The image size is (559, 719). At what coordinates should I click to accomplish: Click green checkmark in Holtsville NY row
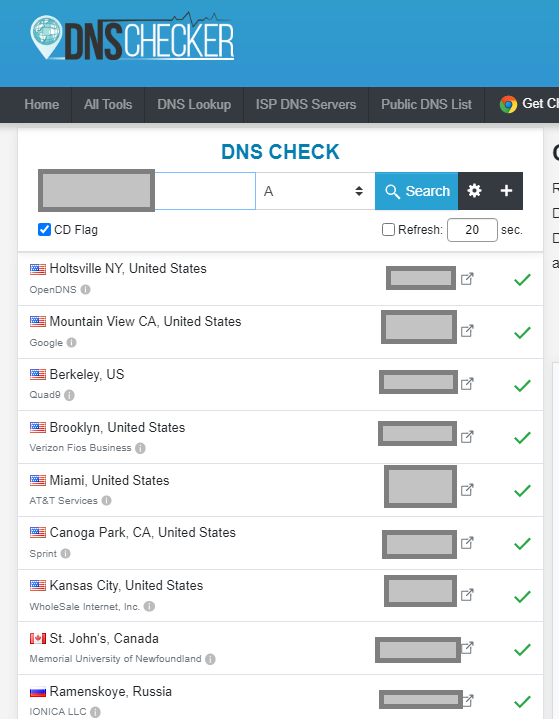[x=522, y=279]
